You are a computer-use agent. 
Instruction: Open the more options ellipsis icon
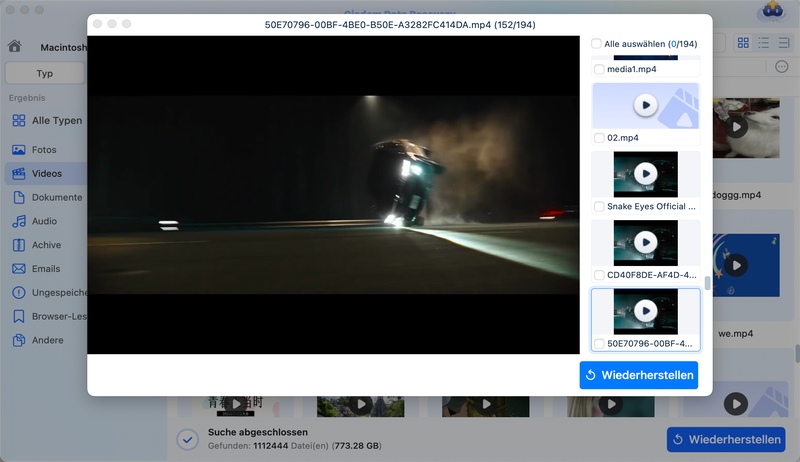pos(782,67)
